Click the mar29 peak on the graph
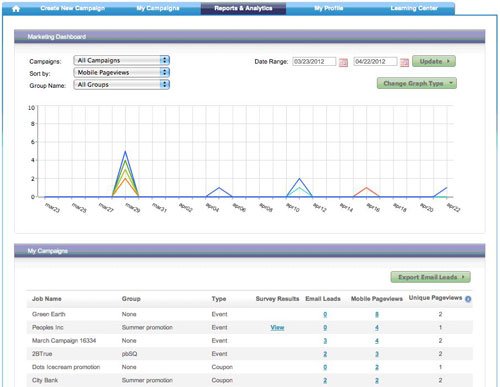This screenshot has width=500, height=387. pos(125,152)
